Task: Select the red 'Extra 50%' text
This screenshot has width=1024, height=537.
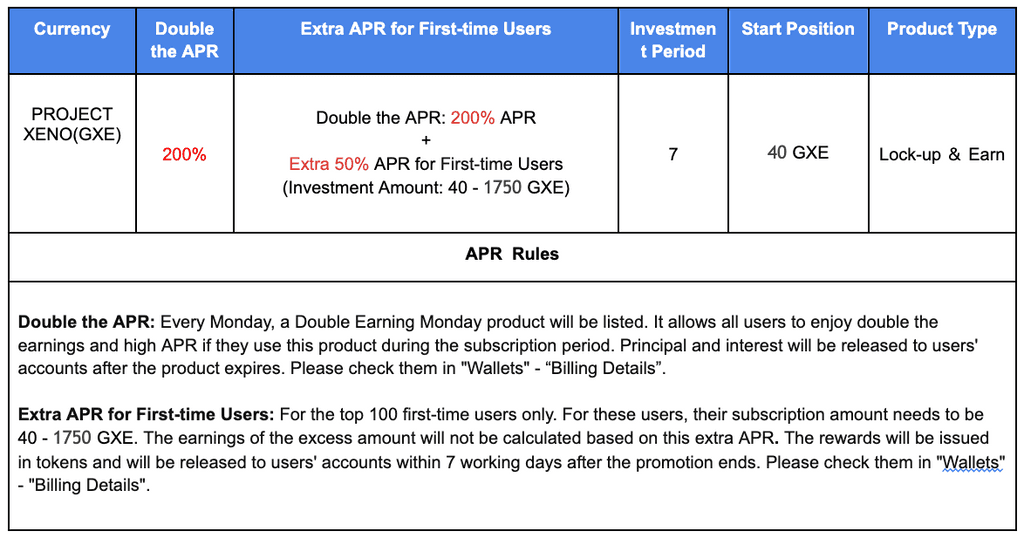Action: coord(329,164)
